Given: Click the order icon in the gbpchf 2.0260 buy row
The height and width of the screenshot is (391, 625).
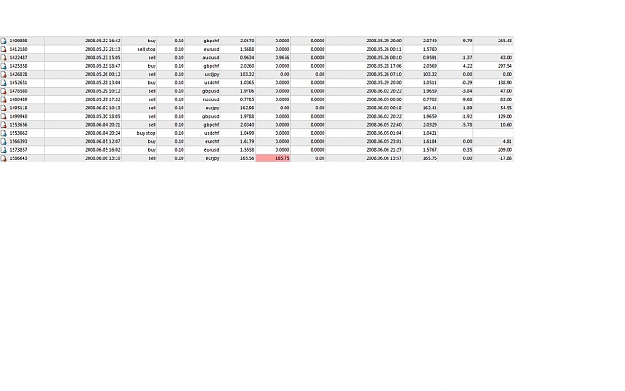Looking at the screenshot, I should point(4,66).
